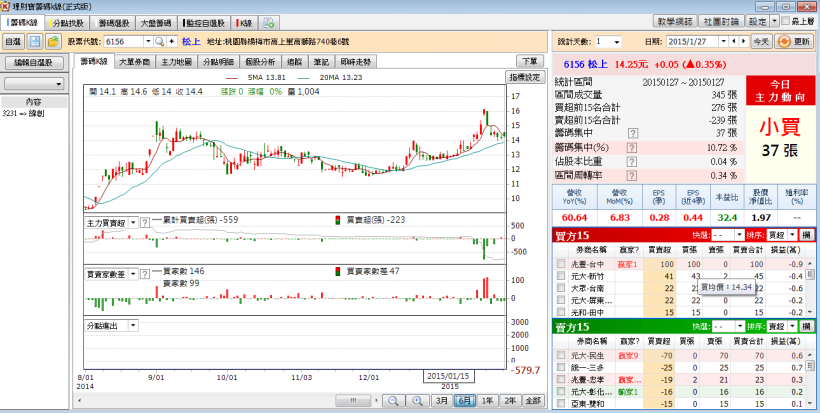Tick checkbox for 元大-民生 row
The width and height of the screenshot is (820, 413).
561,355
